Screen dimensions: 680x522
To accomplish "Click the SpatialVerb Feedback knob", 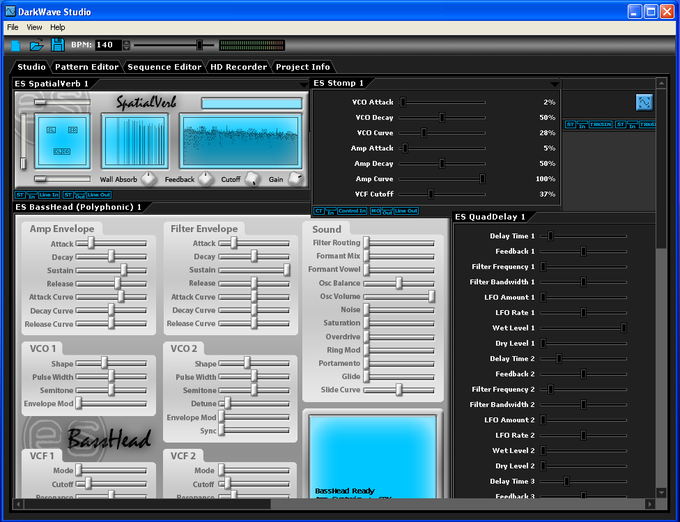I will point(205,178).
